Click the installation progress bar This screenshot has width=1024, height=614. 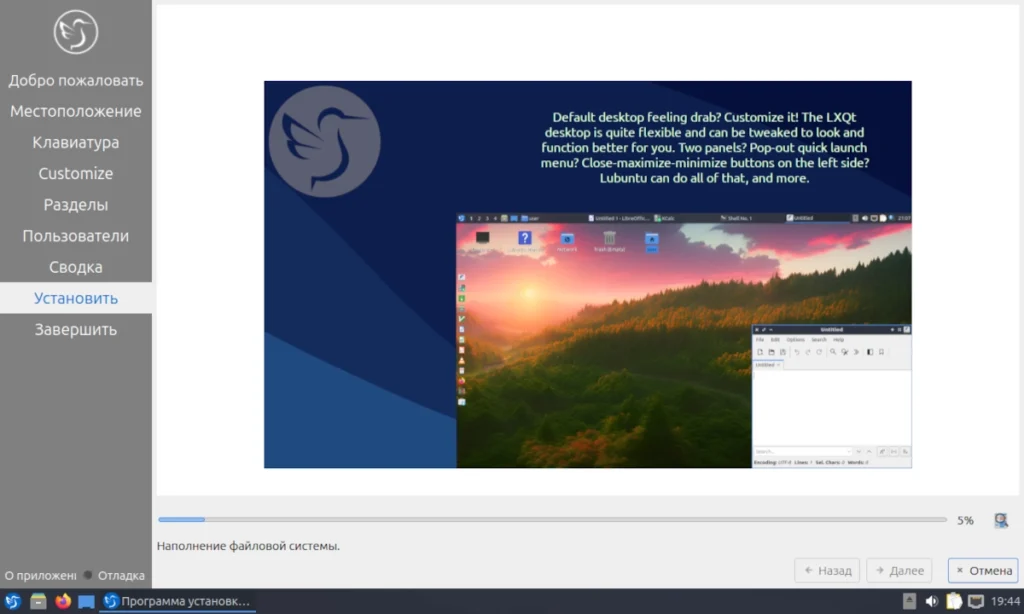552,520
